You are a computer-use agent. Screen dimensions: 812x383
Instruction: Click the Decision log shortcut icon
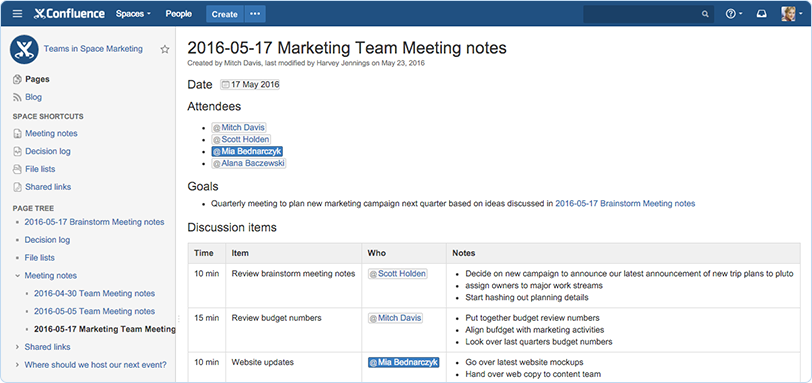pyautogui.click(x=17, y=151)
